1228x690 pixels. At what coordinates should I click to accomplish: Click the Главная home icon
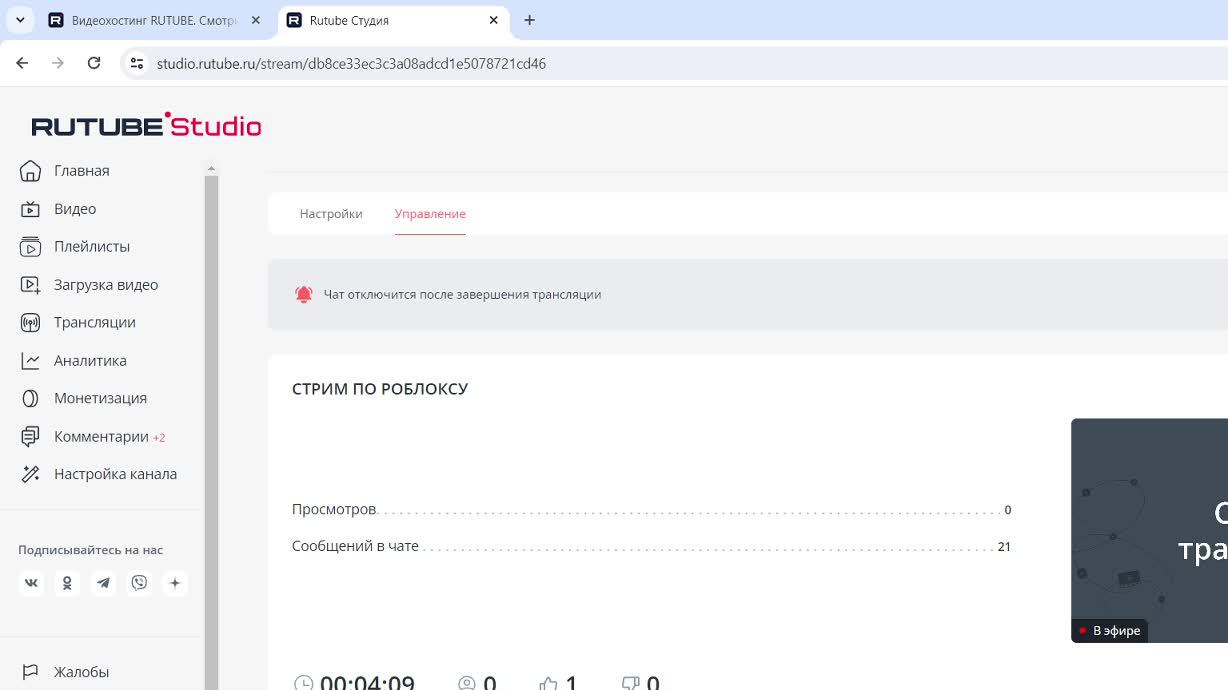pos(31,171)
